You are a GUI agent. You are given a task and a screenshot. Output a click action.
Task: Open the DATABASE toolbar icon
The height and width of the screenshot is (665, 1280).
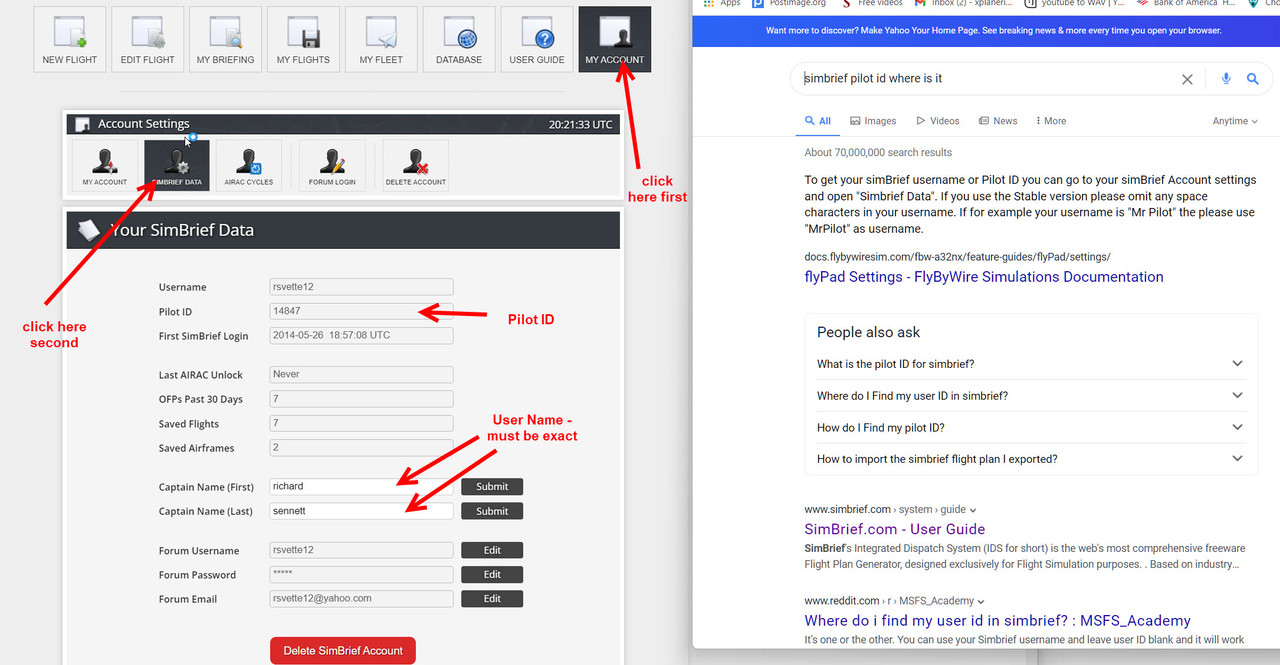pyautogui.click(x=459, y=39)
